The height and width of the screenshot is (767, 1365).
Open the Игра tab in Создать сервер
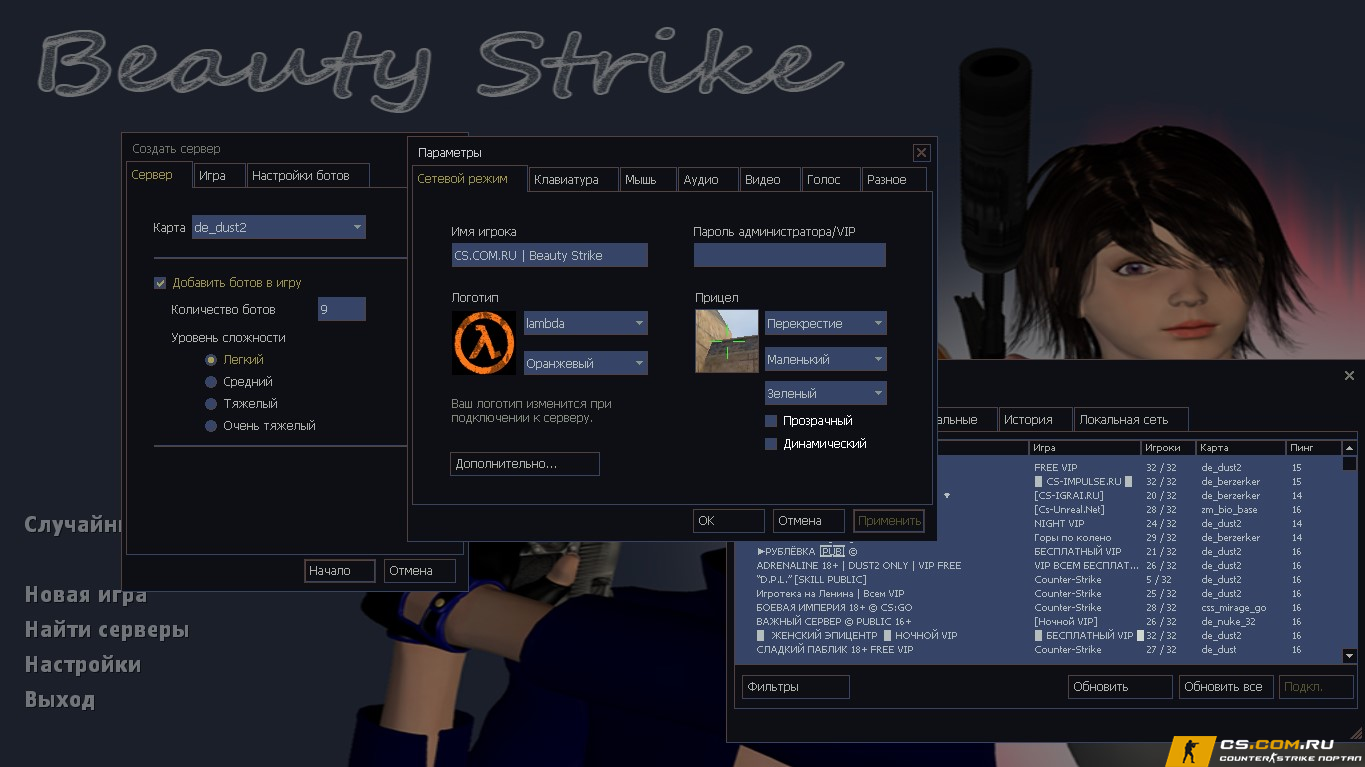tap(218, 175)
